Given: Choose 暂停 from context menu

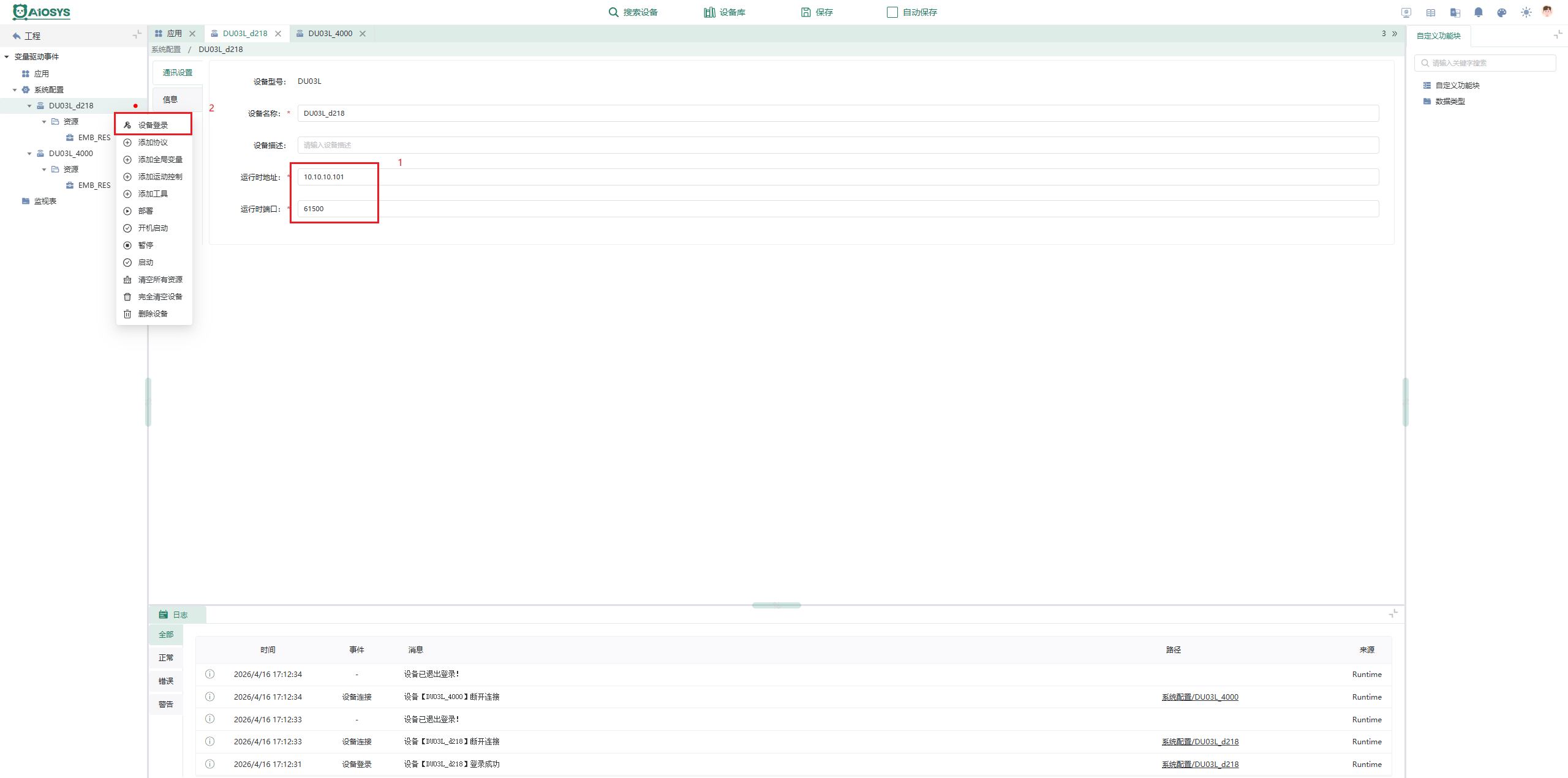Looking at the screenshot, I should click(154, 245).
